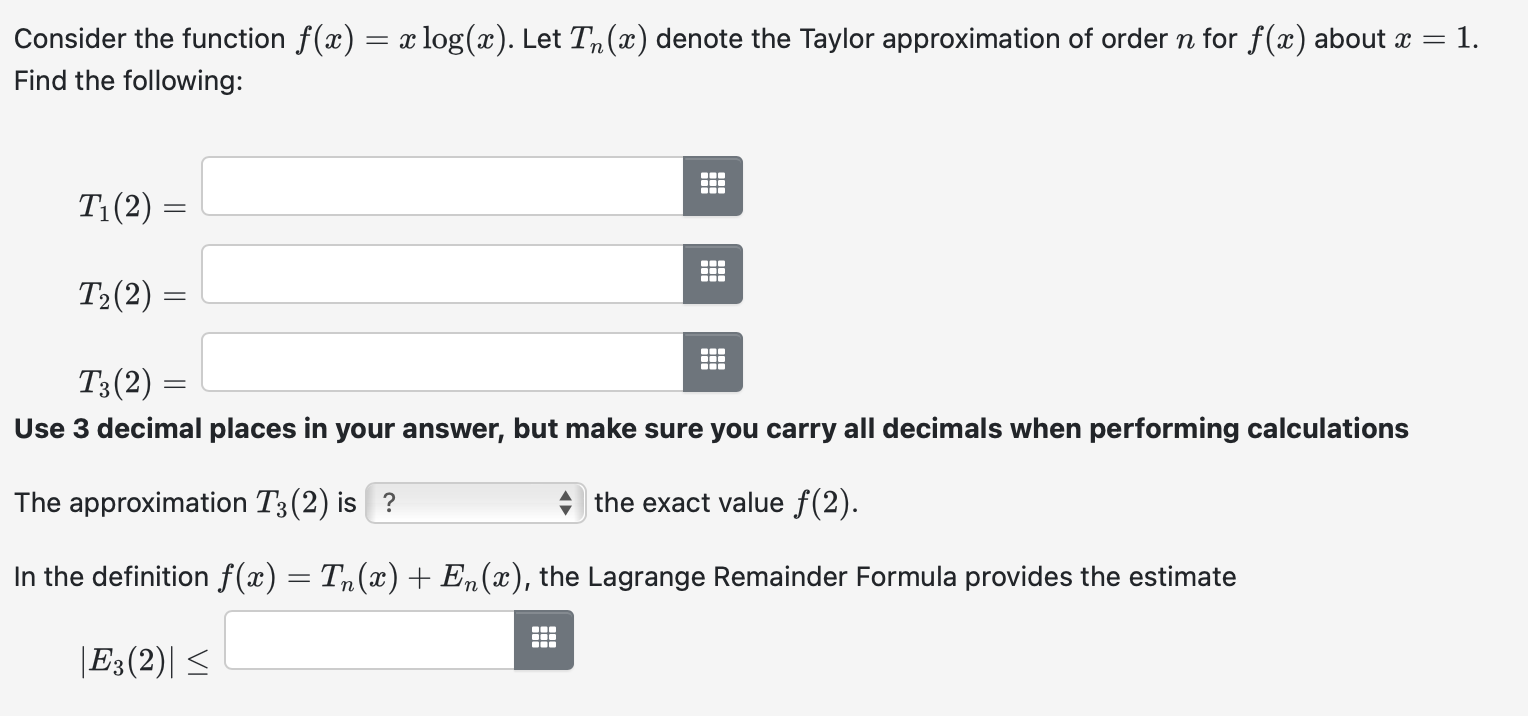Image resolution: width=1528 pixels, height=716 pixels.
Task: Select the question mark placeholder in the selector
Action: (x=390, y=503)
